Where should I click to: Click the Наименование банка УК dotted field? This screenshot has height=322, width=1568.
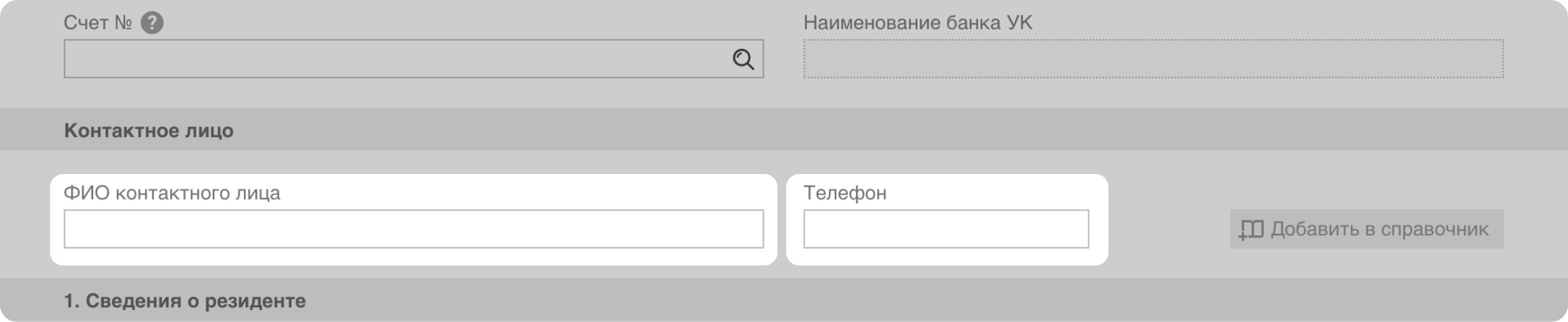point(1153,59)
